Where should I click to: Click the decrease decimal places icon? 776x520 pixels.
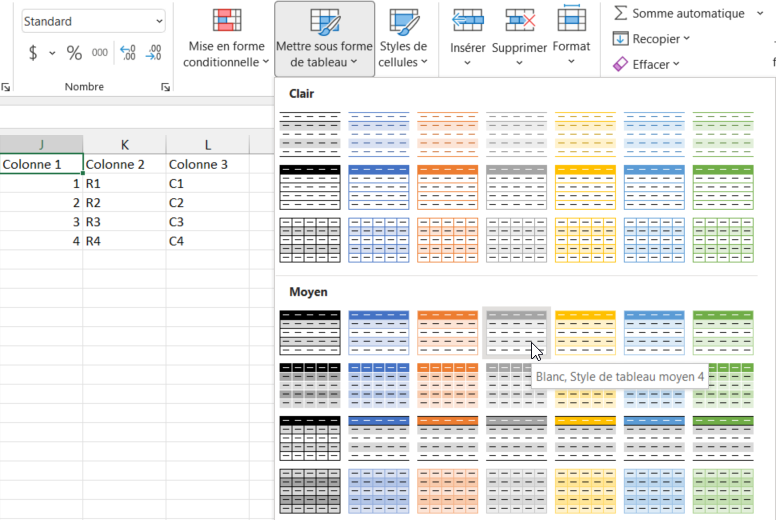153,53
